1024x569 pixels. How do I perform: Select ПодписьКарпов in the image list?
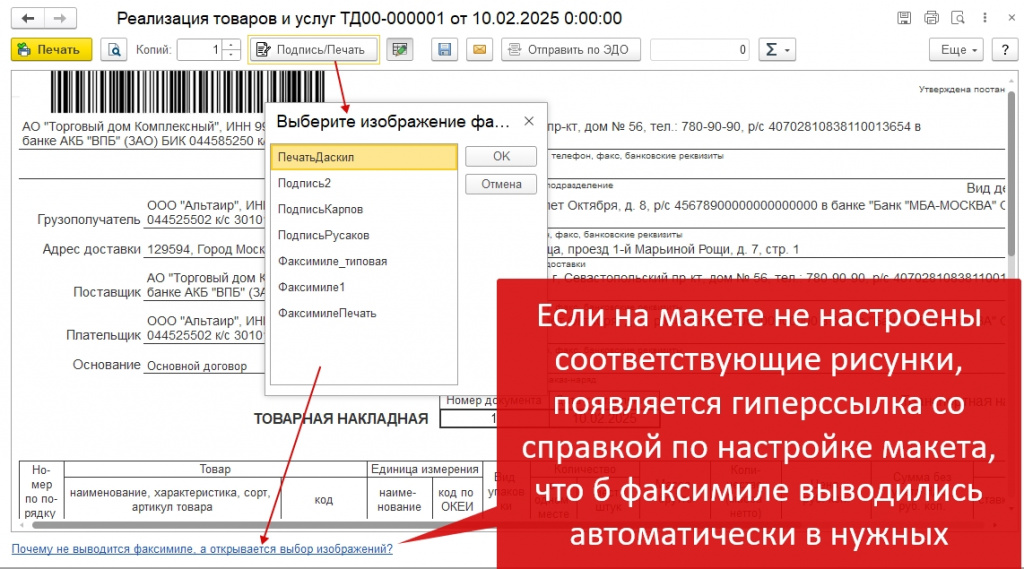(x=364, y=209)
